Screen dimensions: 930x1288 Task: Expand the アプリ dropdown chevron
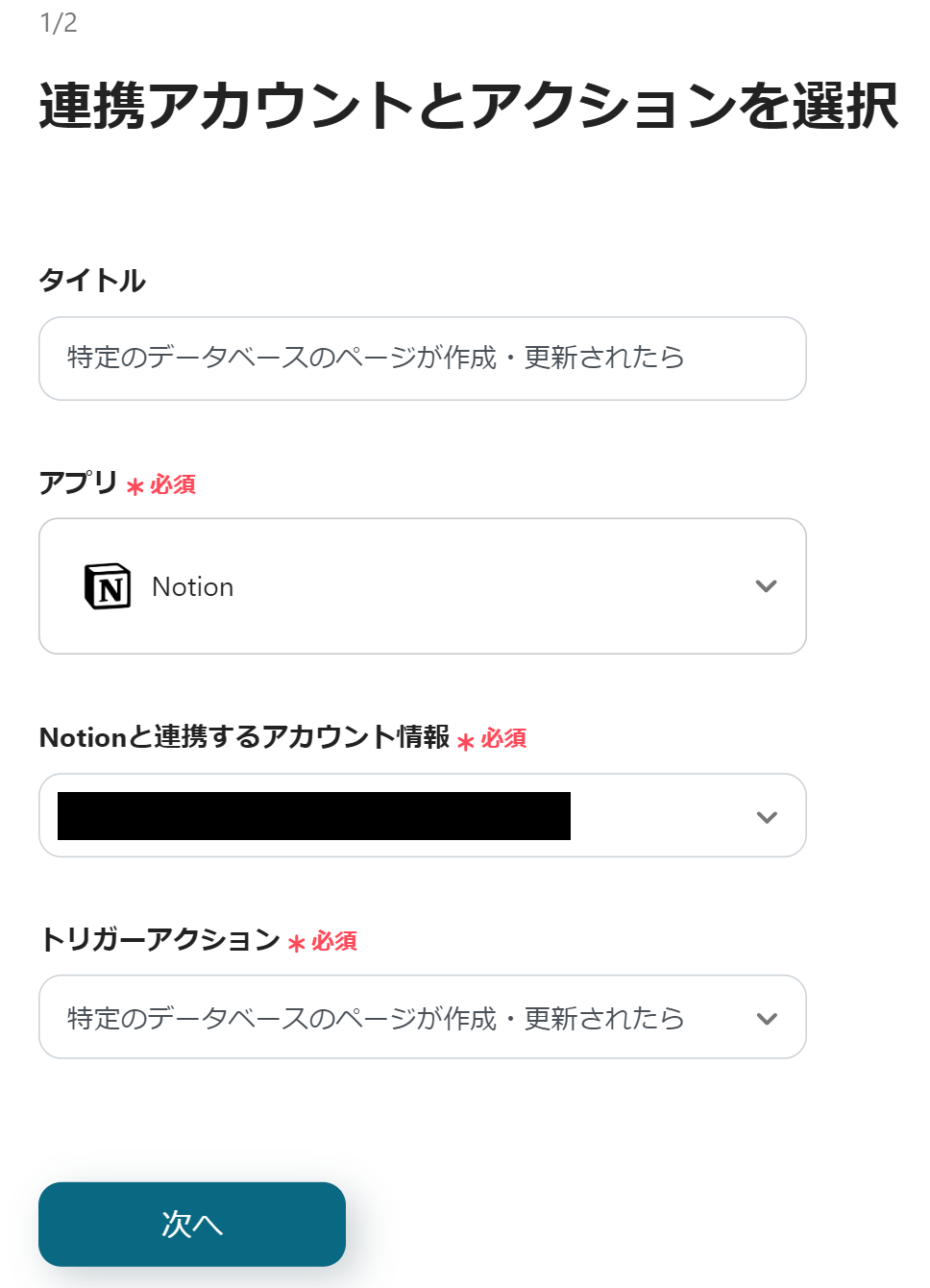[766, 586]
